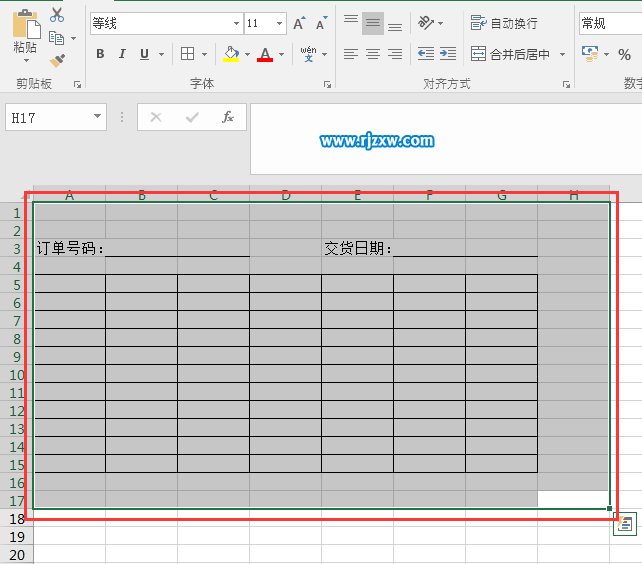Align text left

(x=351, y=54)
